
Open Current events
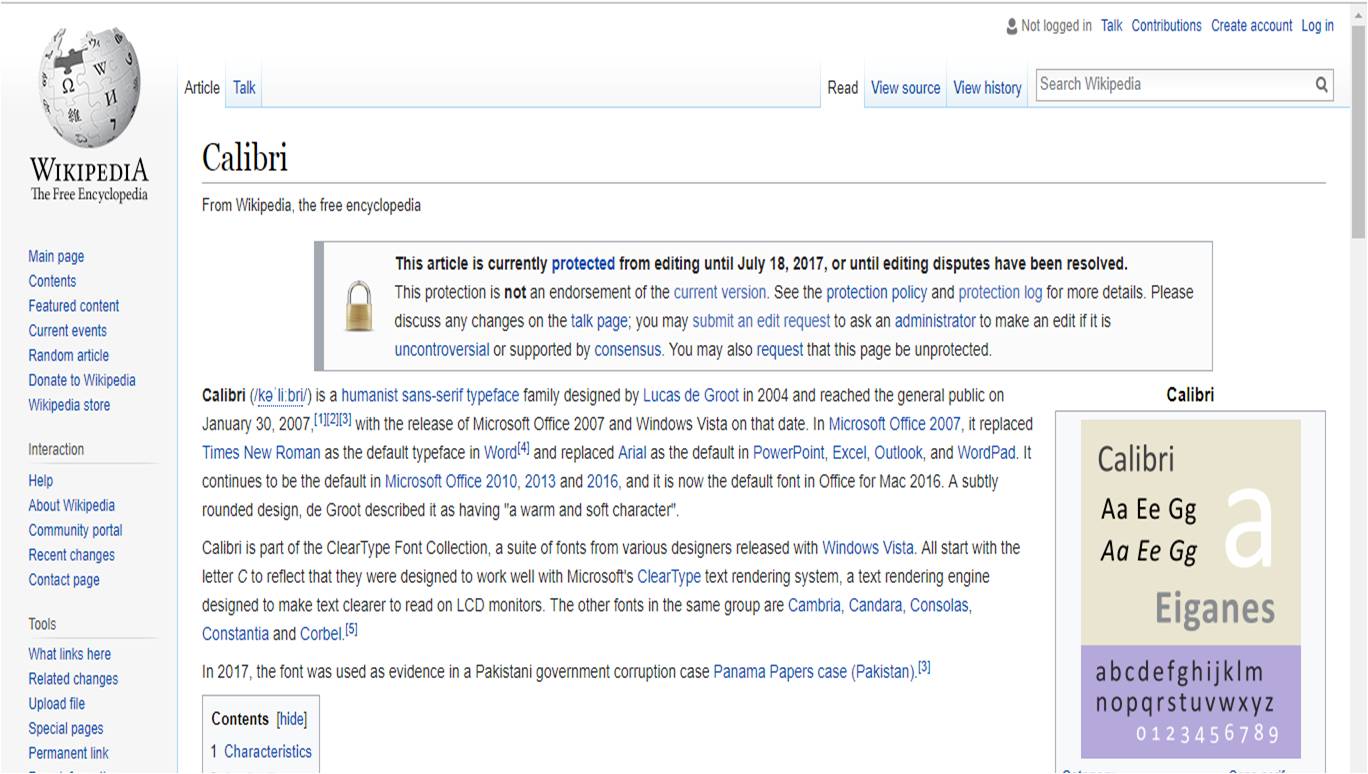[x=67, y=331]
